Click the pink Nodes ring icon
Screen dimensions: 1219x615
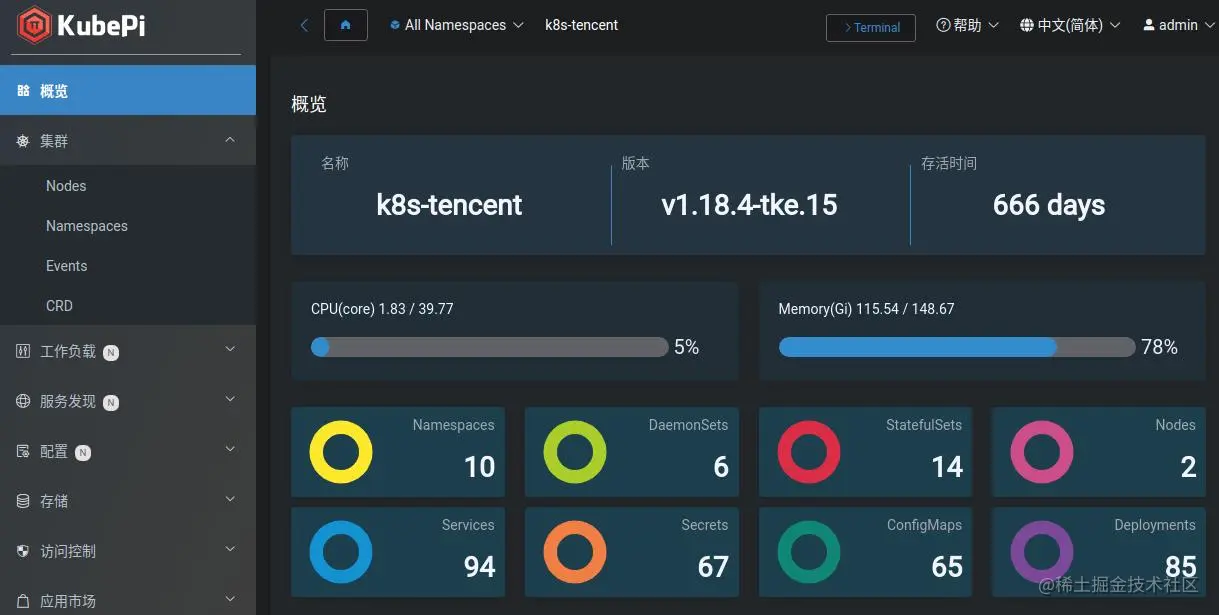pyautogui.click(x=1042, y=452)
